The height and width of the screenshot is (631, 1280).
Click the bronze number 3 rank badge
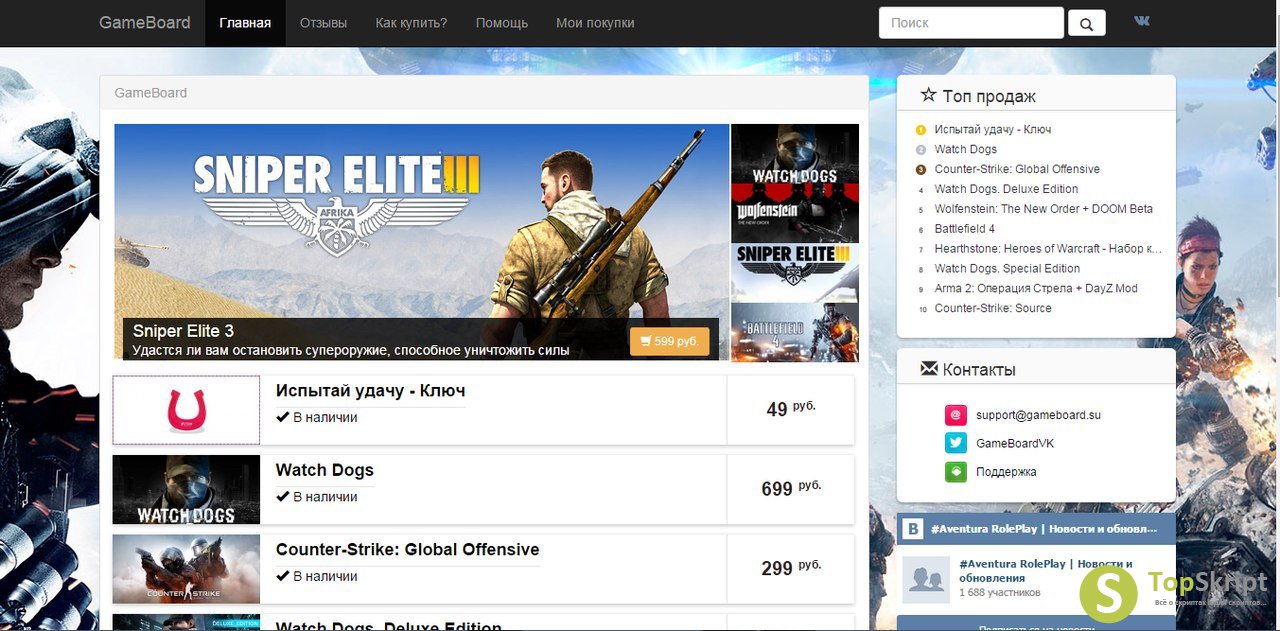(921, 170)
